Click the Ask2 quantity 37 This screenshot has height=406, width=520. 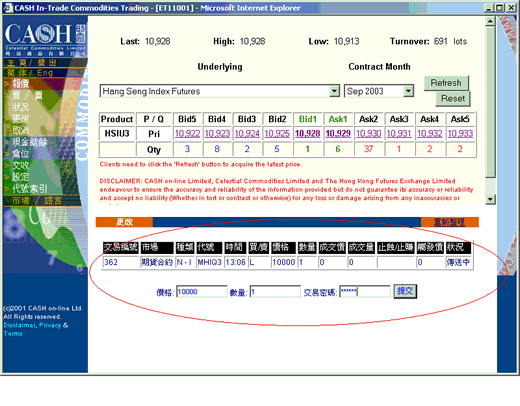[x=369, y=149]
